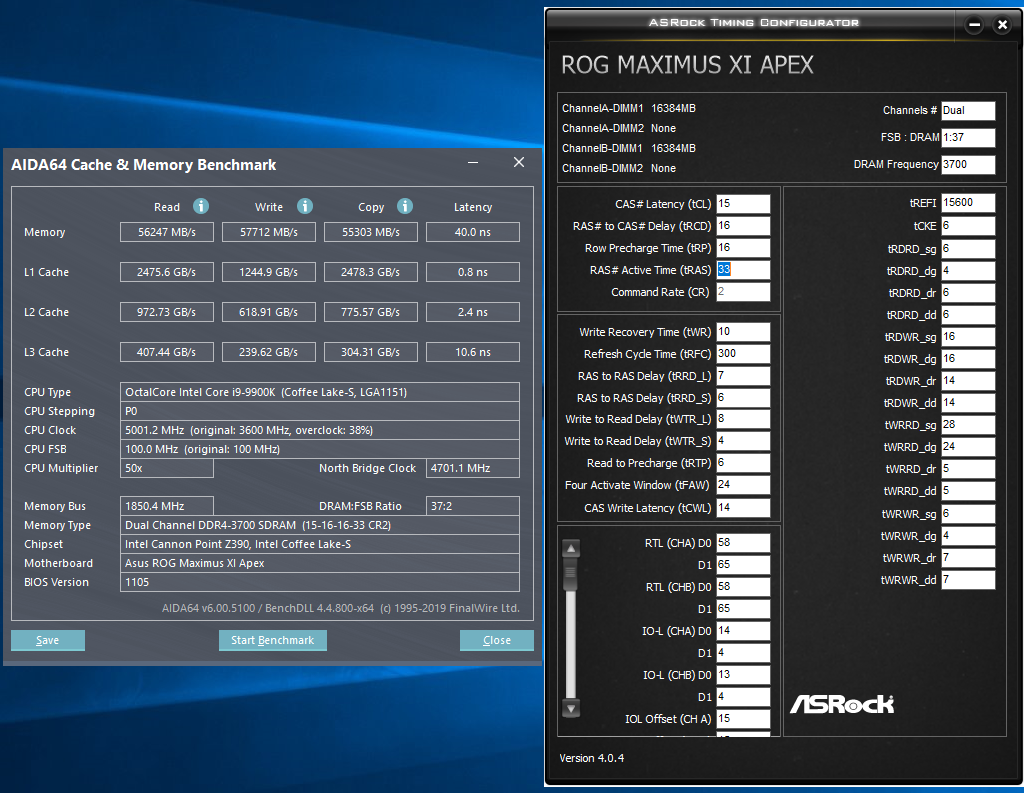
Task: Click the scroll down arrow in the RTL panel
Action: coord(571,708)
